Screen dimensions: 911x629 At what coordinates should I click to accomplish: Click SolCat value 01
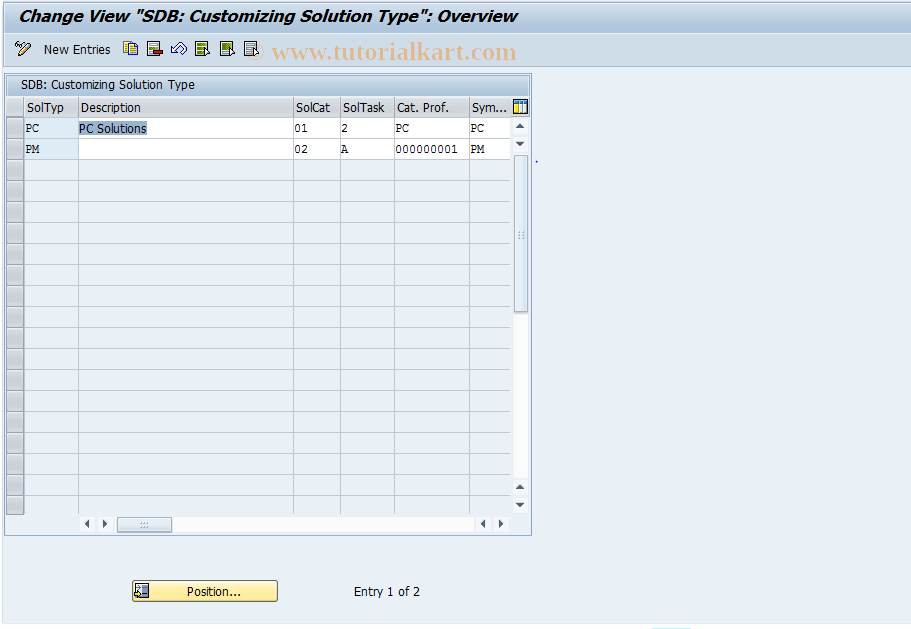[317, 128]
